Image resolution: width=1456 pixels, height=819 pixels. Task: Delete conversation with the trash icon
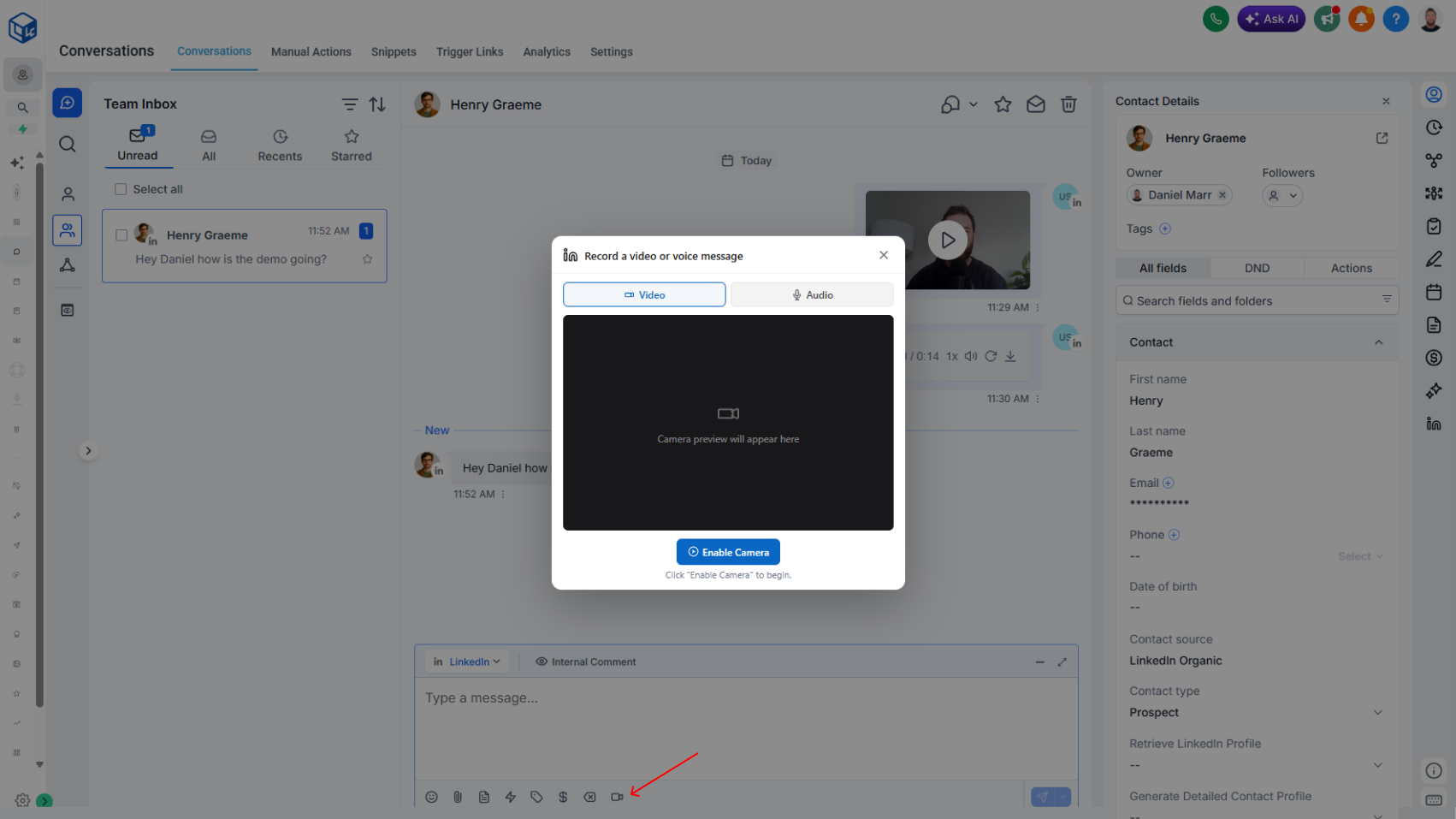point(1068,104)
